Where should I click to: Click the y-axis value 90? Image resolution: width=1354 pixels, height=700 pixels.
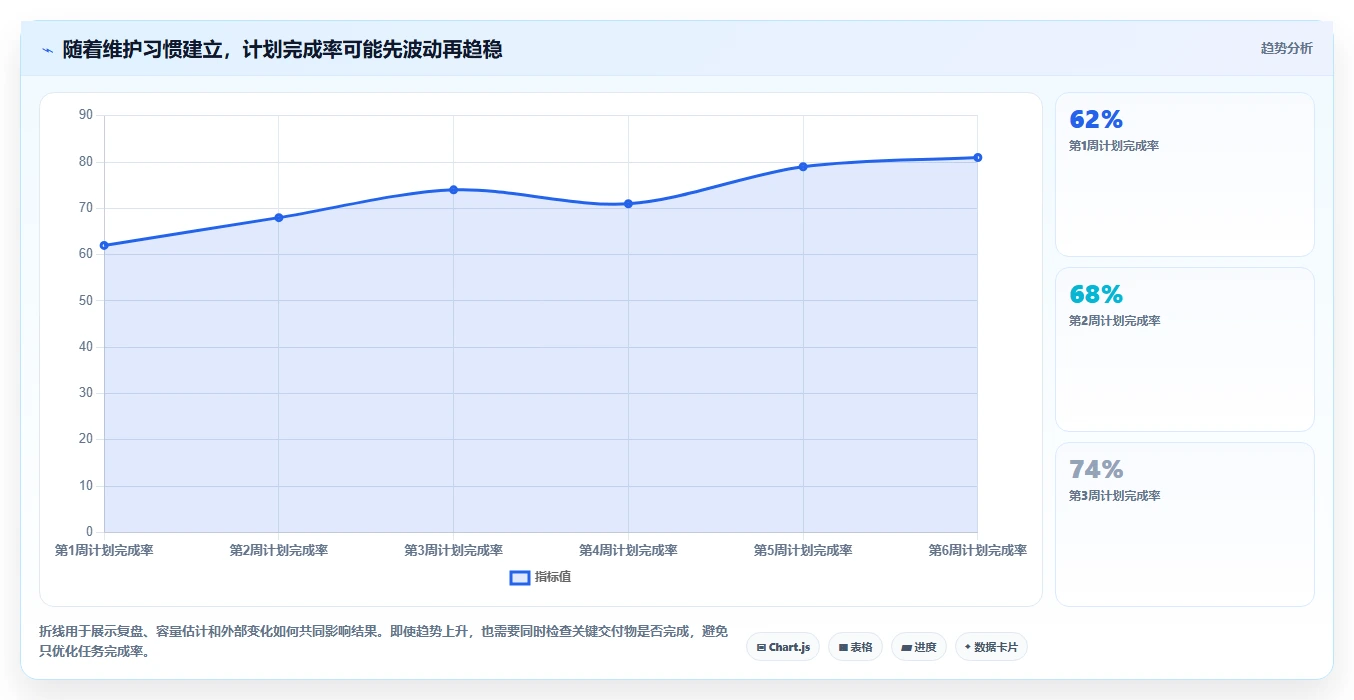[85, 115]
